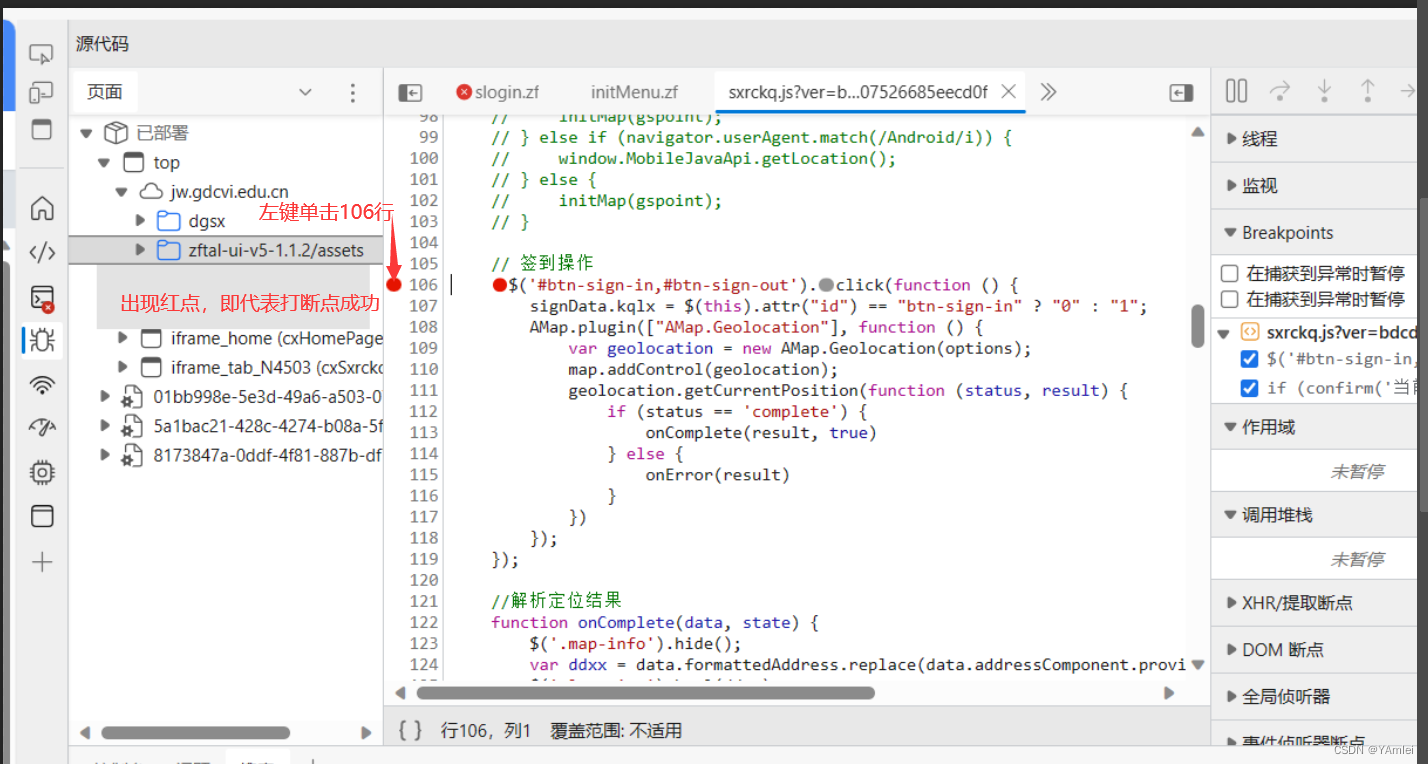Add more tools with plus icon
Viewport: 1428px width, 764px height.
coord(42,562)
